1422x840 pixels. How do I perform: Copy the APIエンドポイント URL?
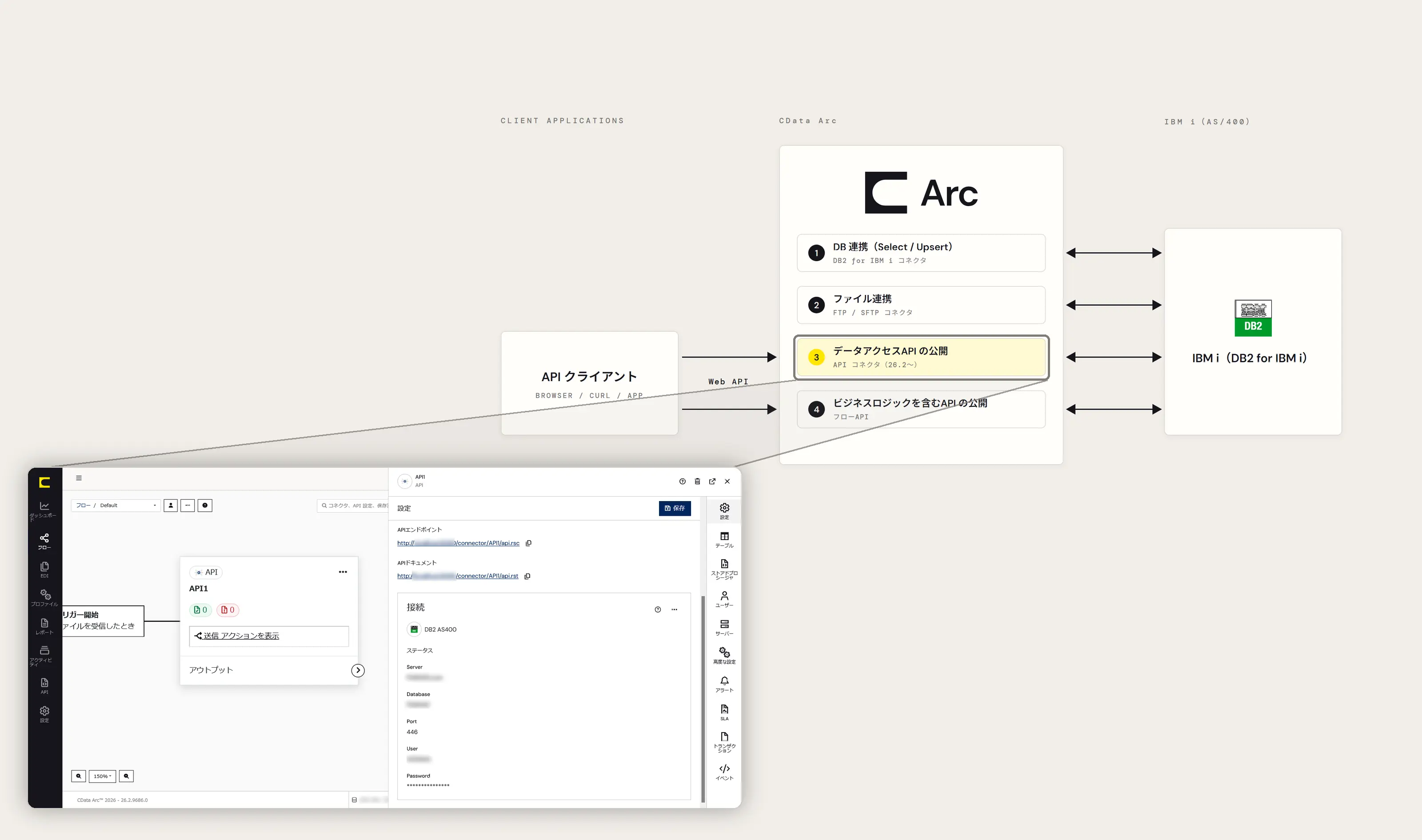(528, 543)
